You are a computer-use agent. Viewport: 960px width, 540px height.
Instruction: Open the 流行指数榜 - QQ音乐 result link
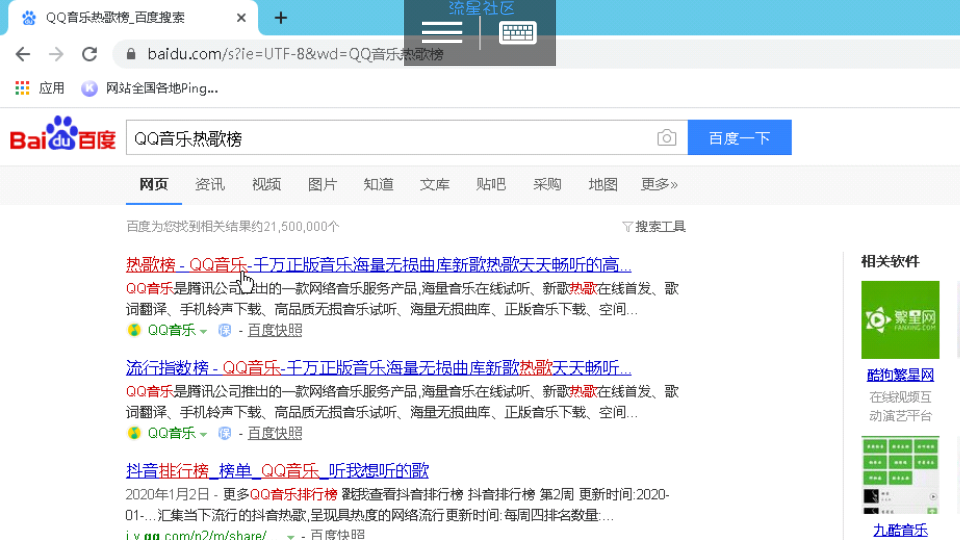[x=378, y=367]
